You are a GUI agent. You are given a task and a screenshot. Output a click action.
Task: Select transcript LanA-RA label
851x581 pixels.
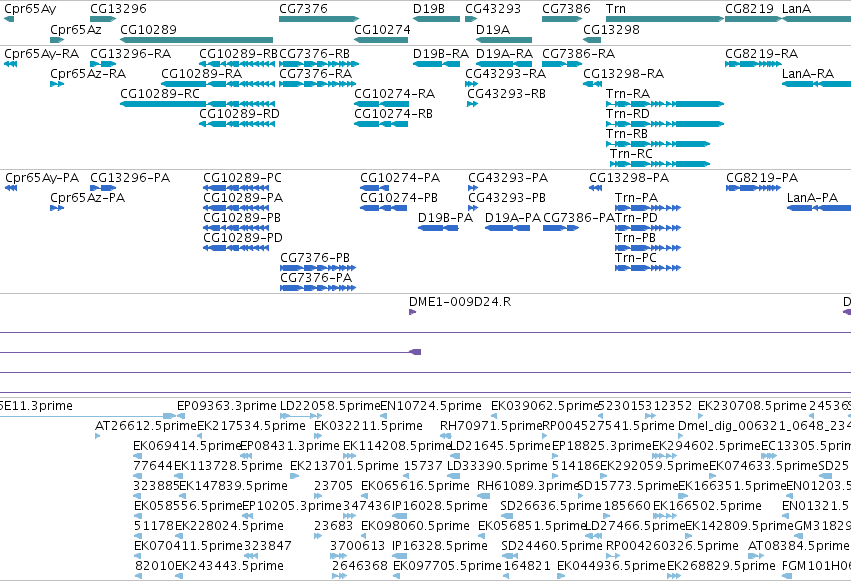(808, 74)
